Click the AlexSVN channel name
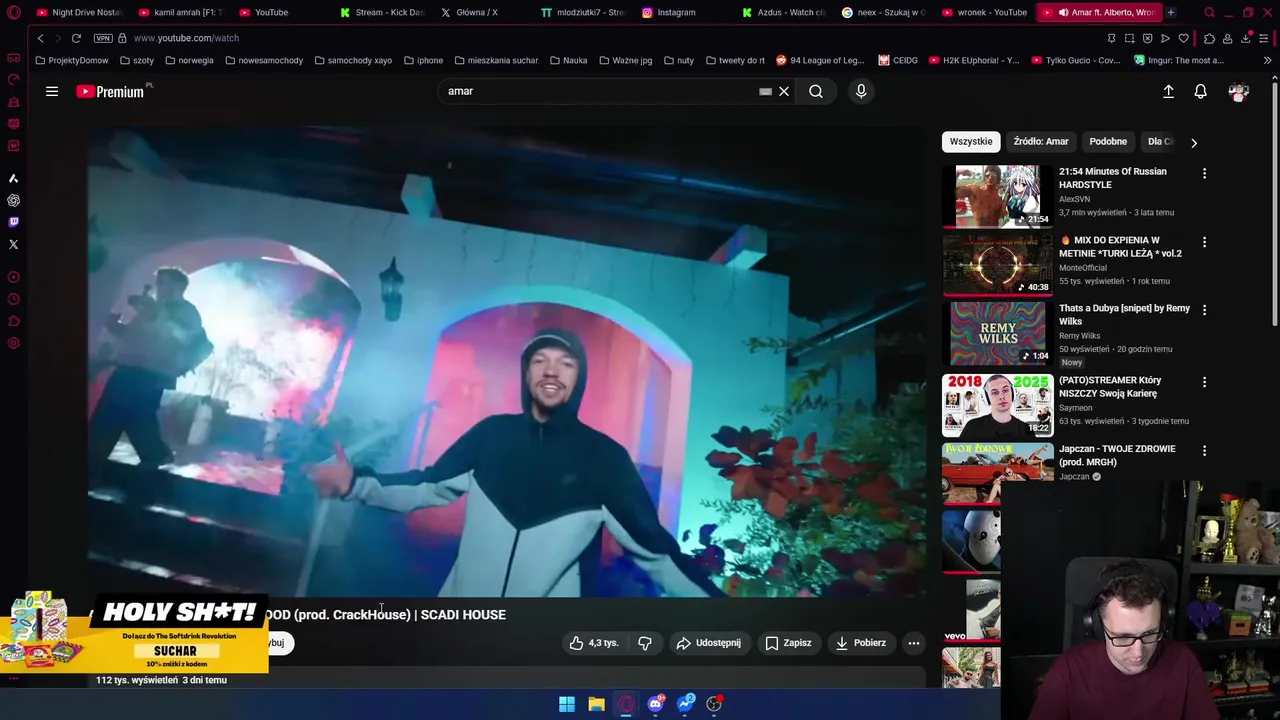Image resolution: width=1280 pixels, height=720 pixels. point(1075,199)
